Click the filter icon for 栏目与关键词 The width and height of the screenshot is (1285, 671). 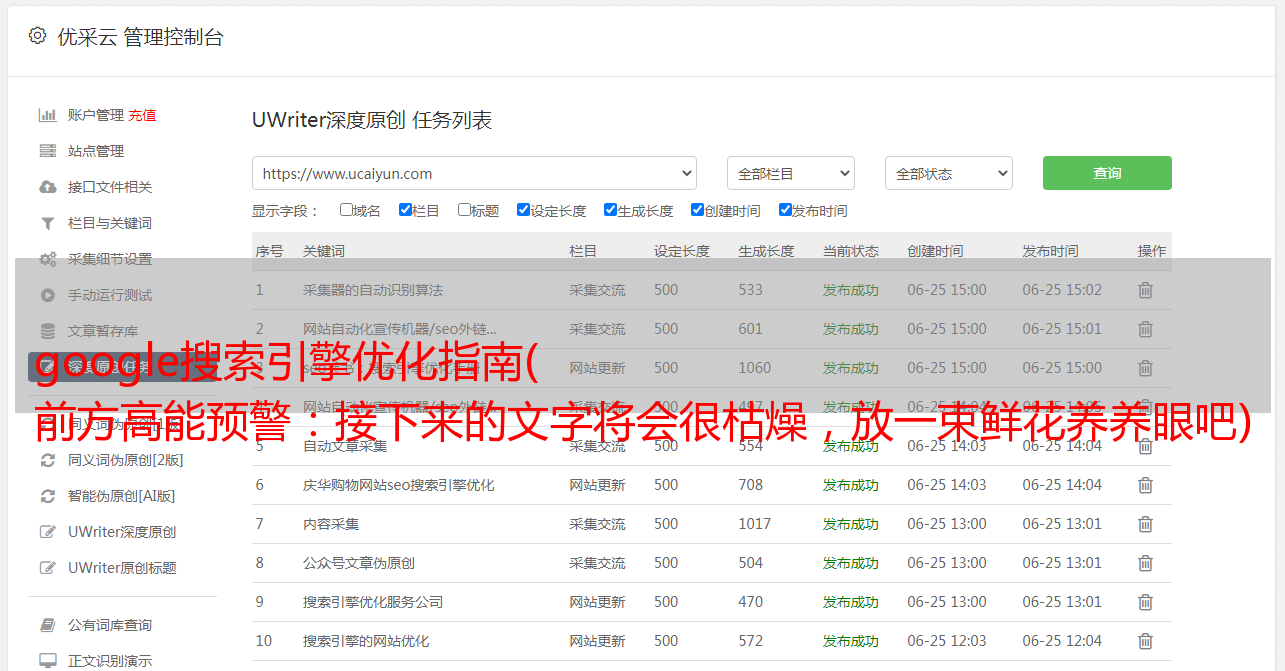tap(47, 223)
